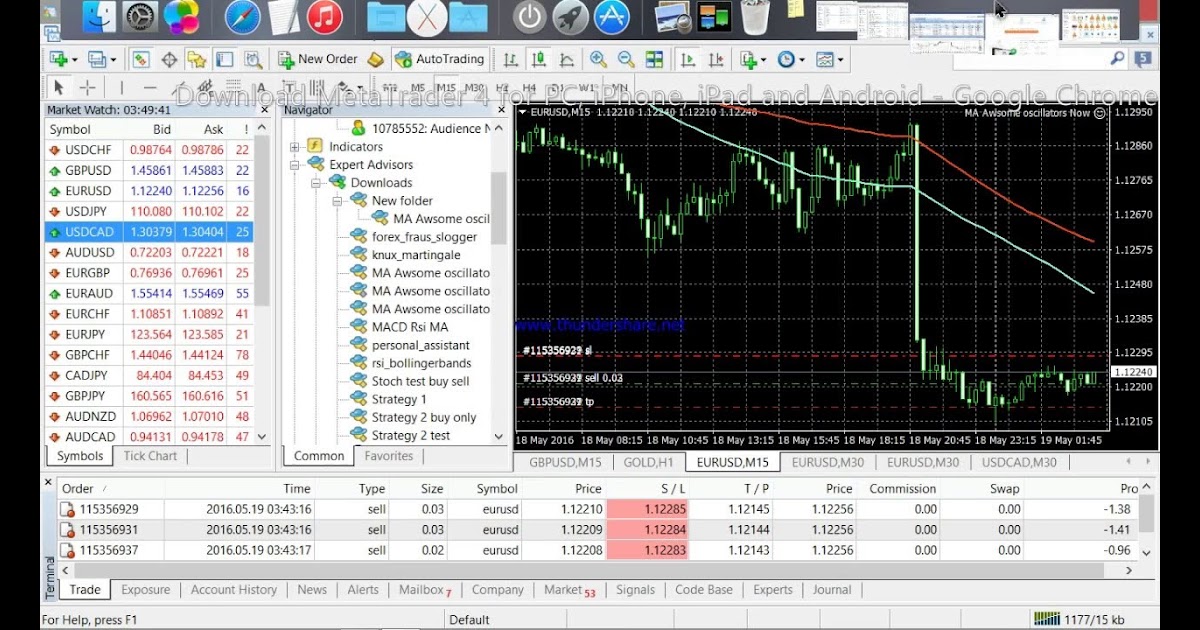Viewport: 1200px width, 630px height.
Task: Switch to Account History tab
Action: 234,590
